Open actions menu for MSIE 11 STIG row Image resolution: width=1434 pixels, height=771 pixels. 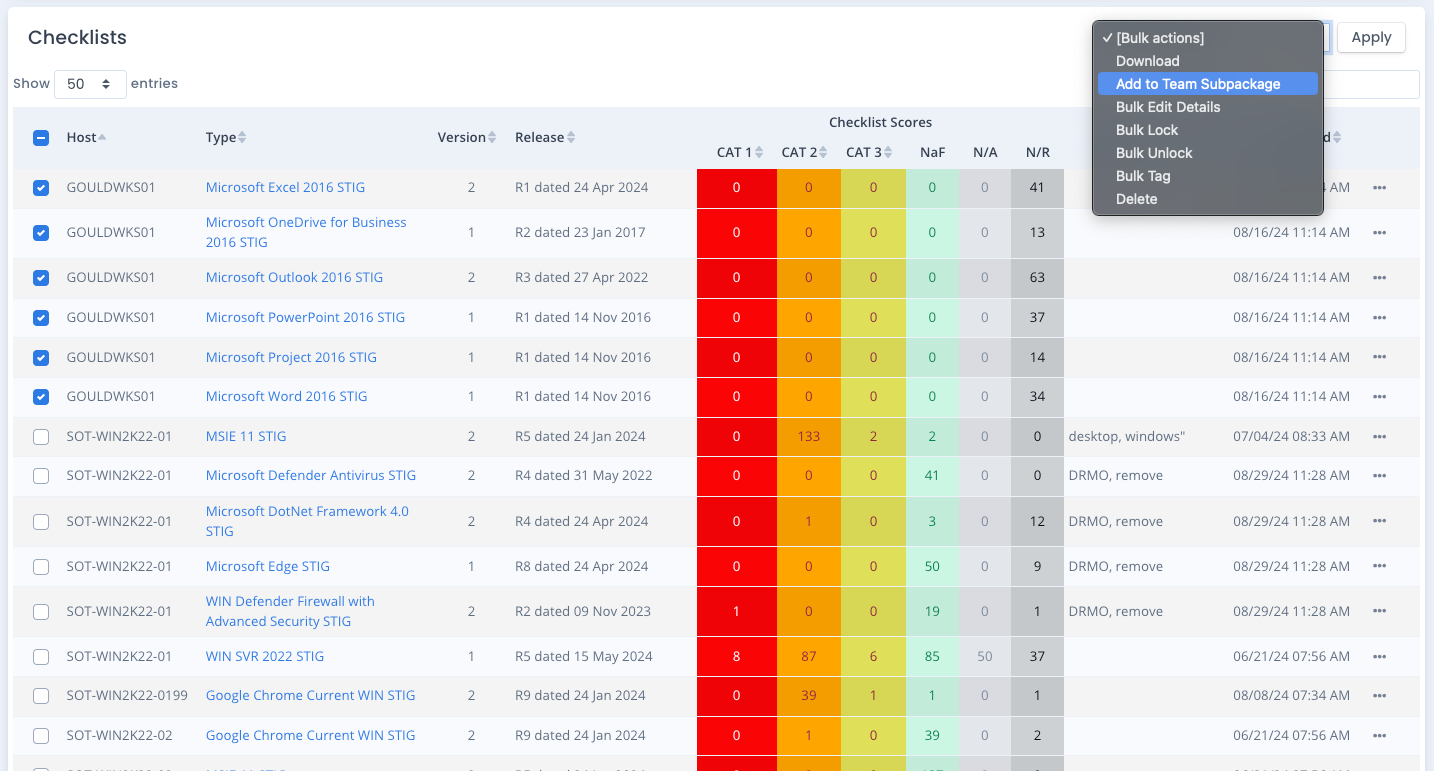(1380, 436)
